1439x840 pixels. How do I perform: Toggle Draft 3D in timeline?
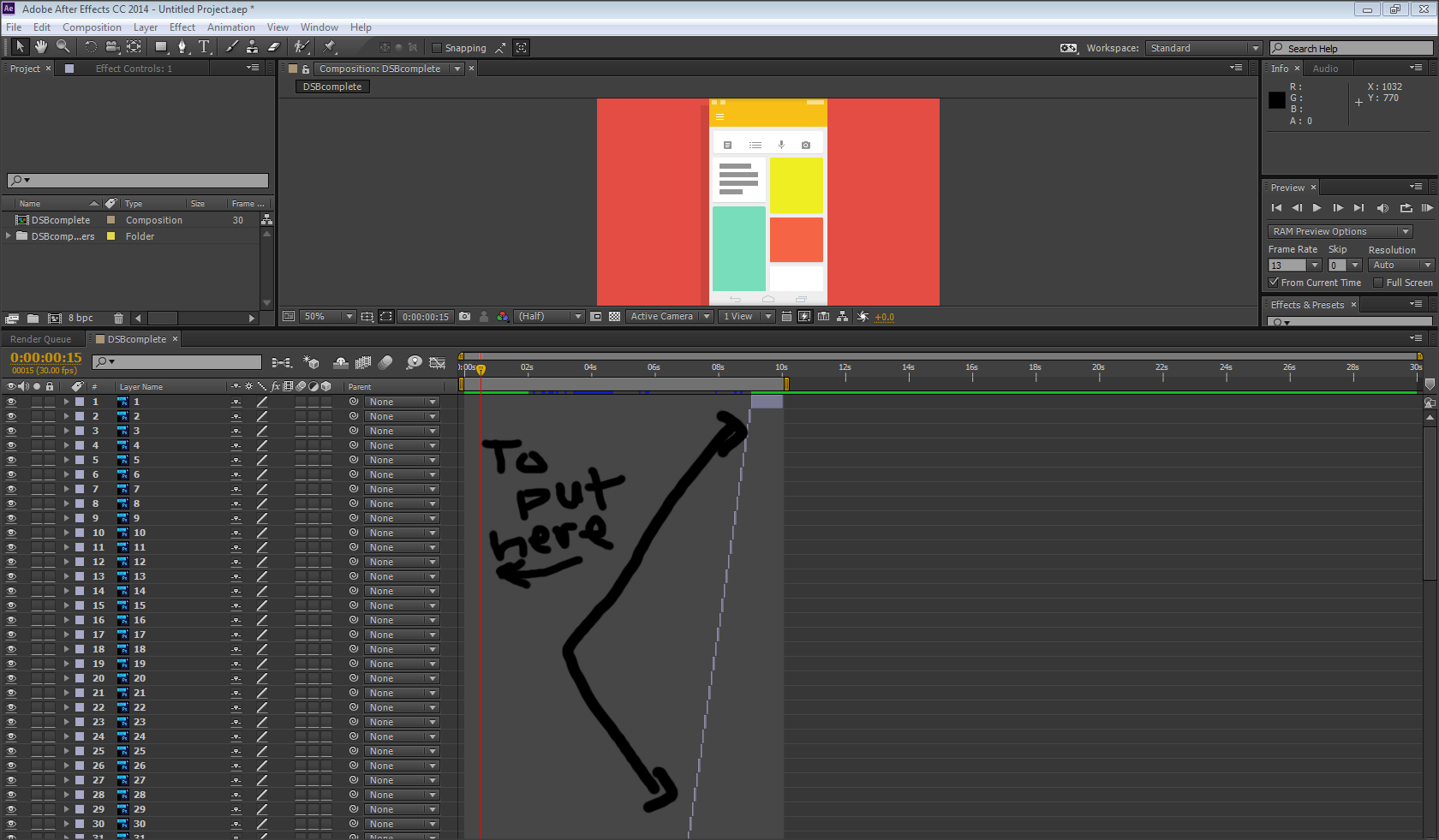click(311, 363)
